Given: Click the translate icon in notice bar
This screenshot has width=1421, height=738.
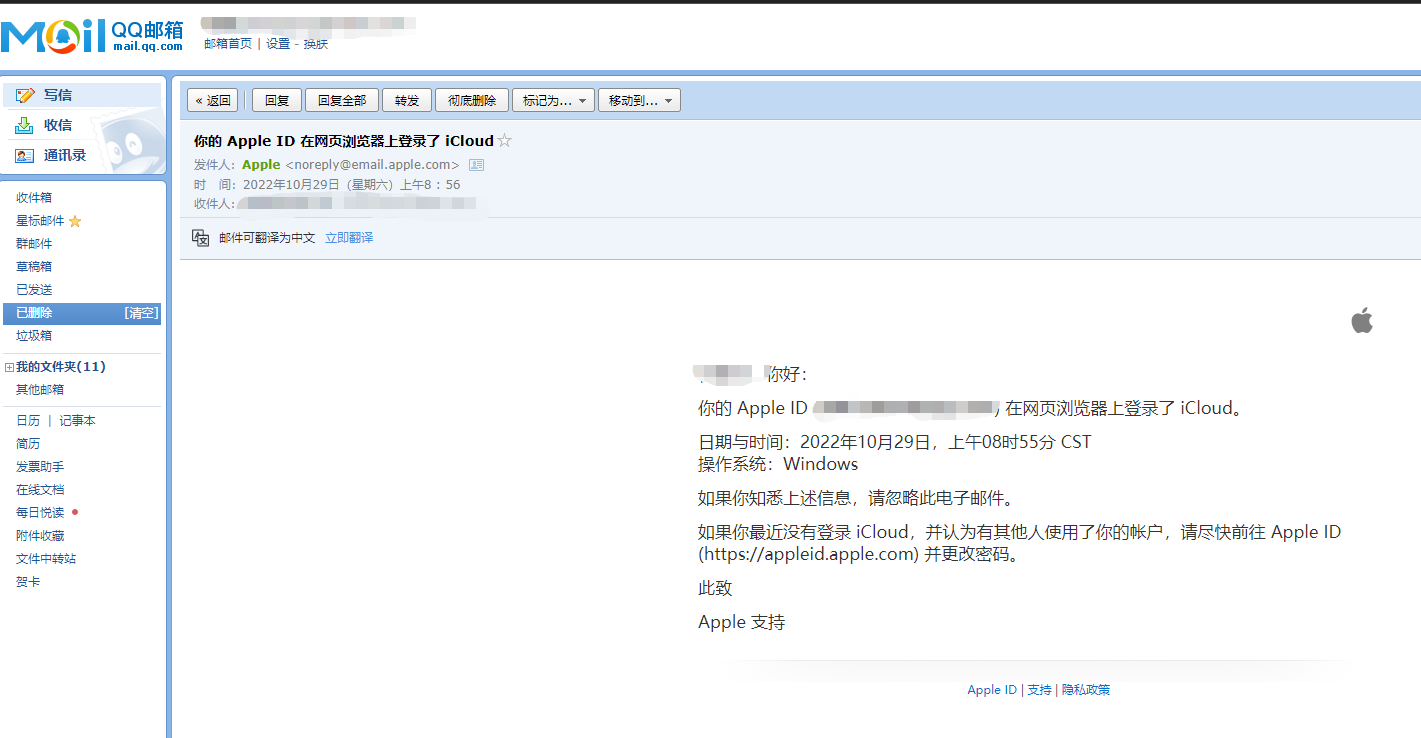Looking at the screenshot, I should (x=200, y=238).
